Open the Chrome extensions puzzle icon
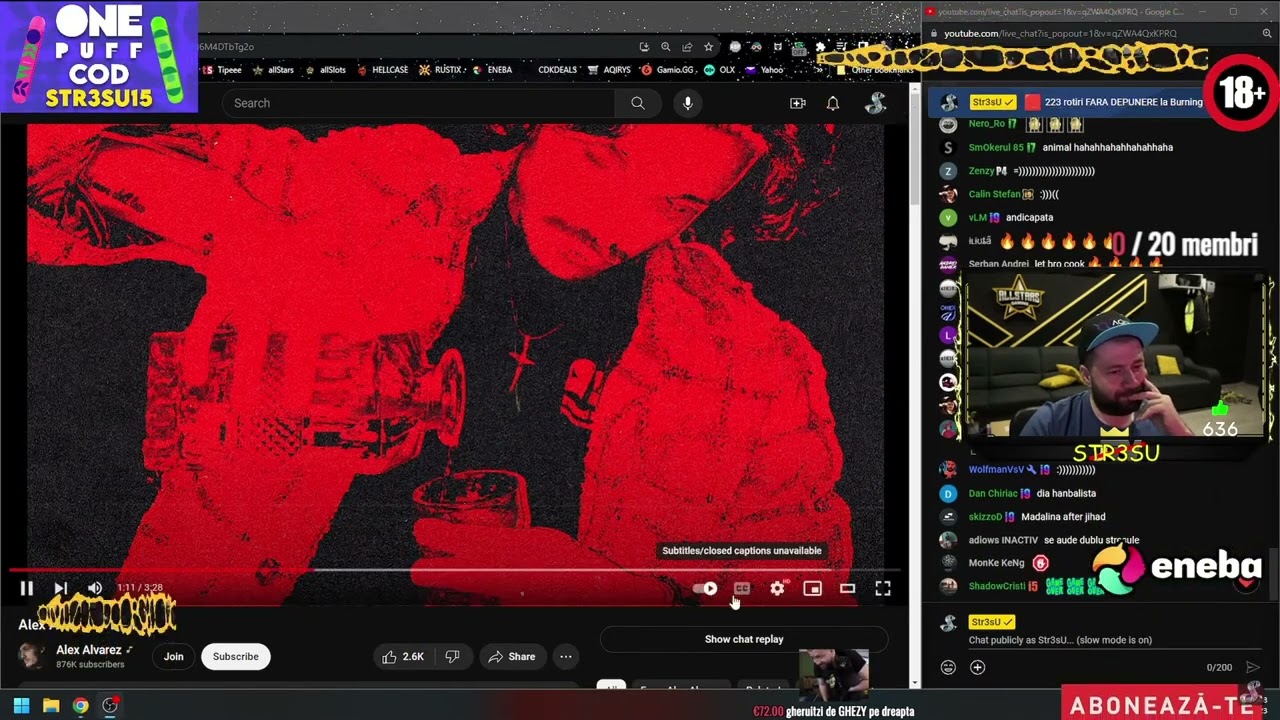 coord(821,47)
